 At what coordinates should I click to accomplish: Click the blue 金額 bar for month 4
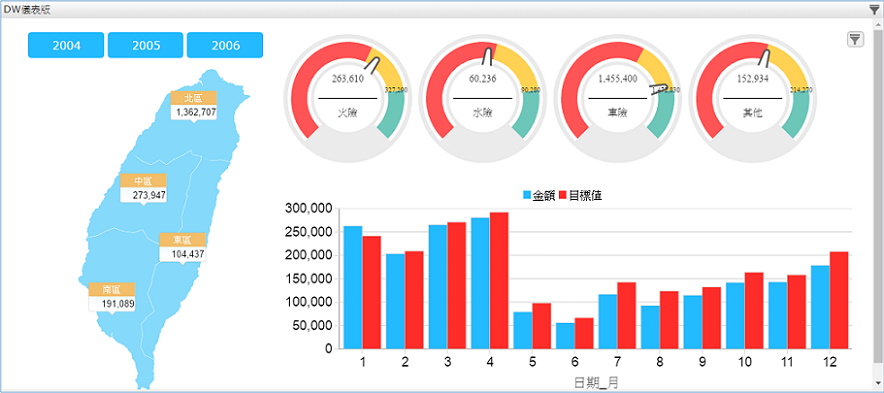[480, 283]
